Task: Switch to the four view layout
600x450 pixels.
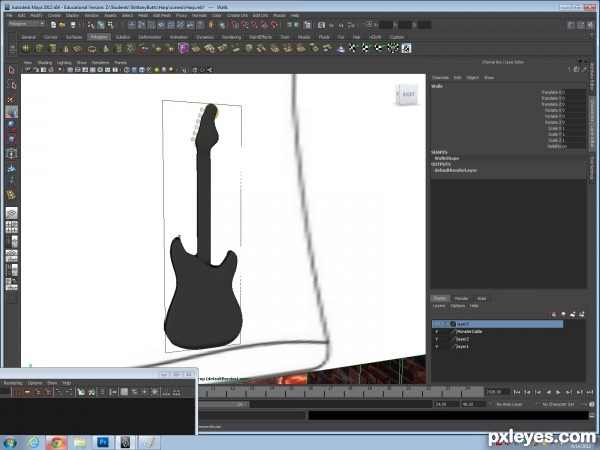Action: (11, 227)
